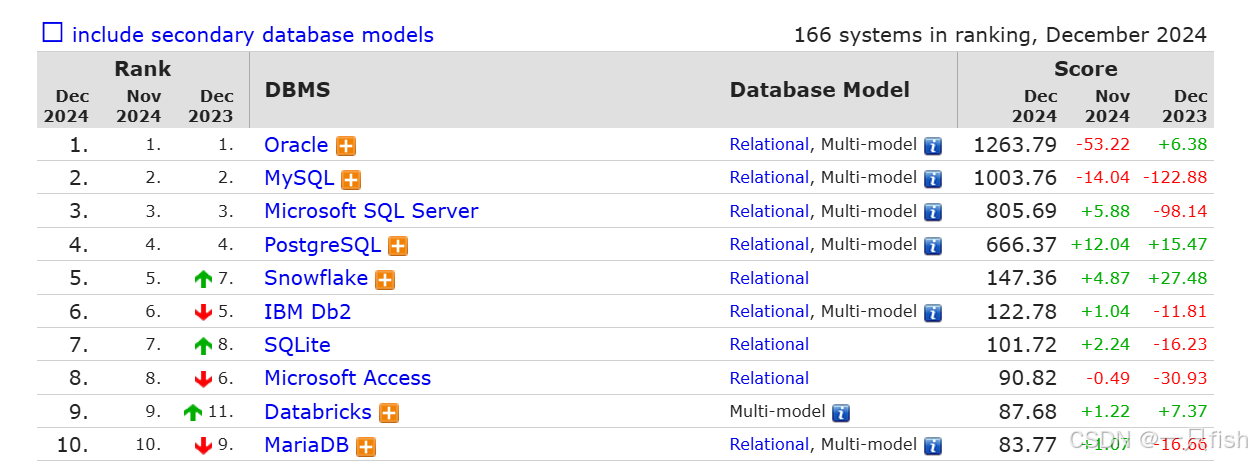Viewport: 1252px width, 461px height.
Task: Open the info icon in Oracle's row
Action: pos(933,146)
